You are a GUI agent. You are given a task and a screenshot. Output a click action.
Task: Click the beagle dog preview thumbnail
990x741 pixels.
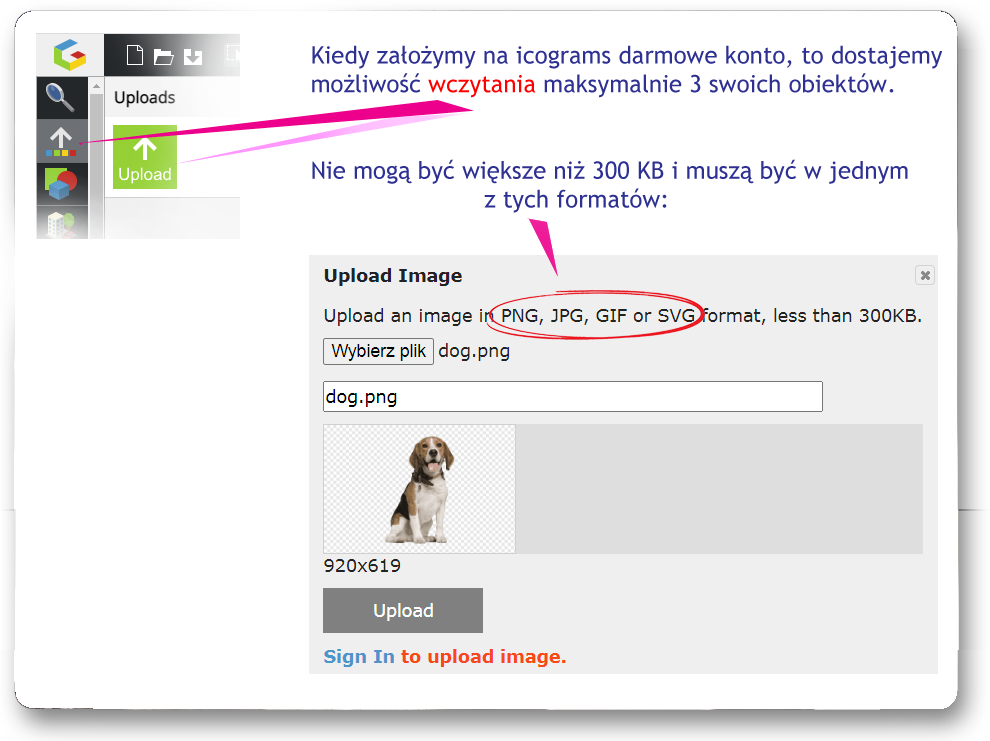tap(419, 489)
